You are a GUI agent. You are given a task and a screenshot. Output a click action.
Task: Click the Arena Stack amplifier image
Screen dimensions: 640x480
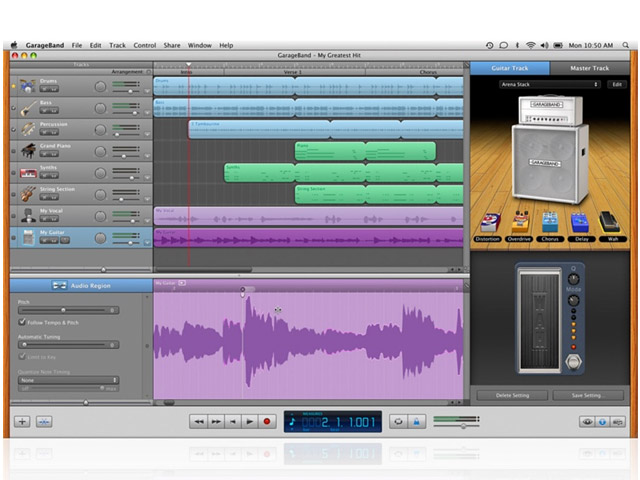(550, 149)
